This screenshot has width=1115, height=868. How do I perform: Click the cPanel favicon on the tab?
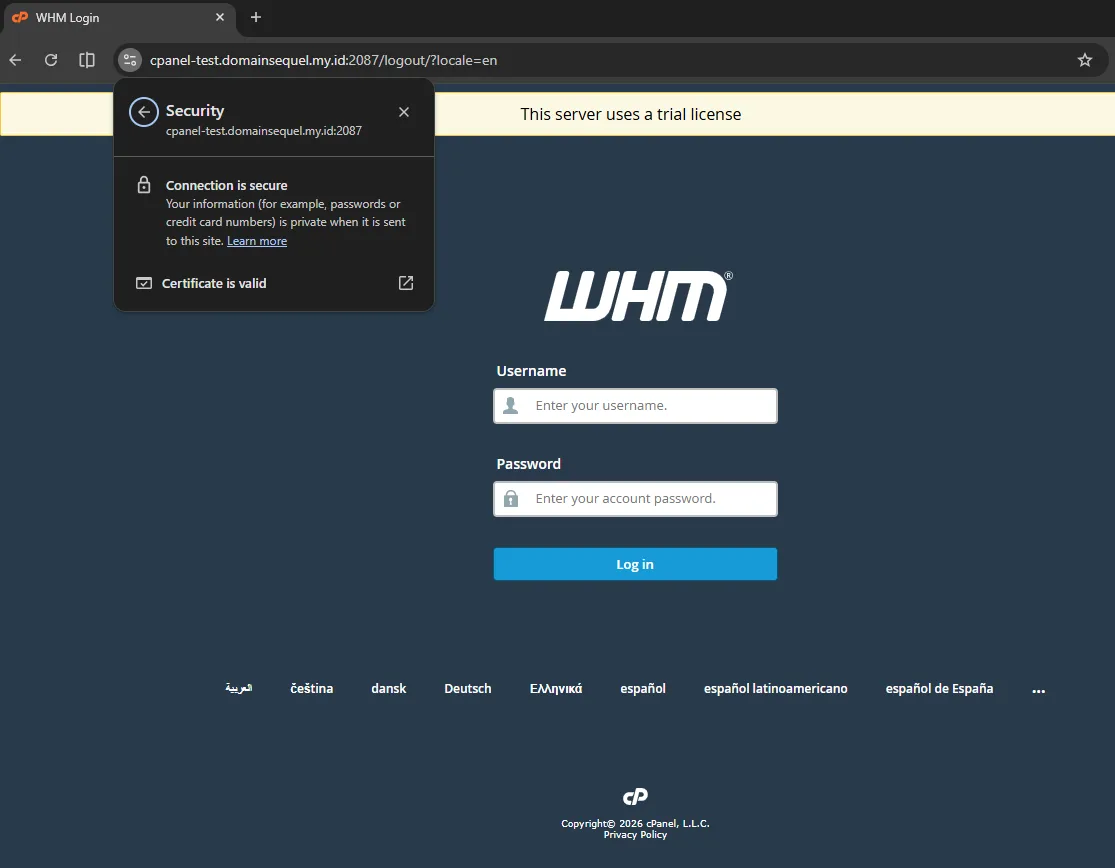[x=20, y=17]
